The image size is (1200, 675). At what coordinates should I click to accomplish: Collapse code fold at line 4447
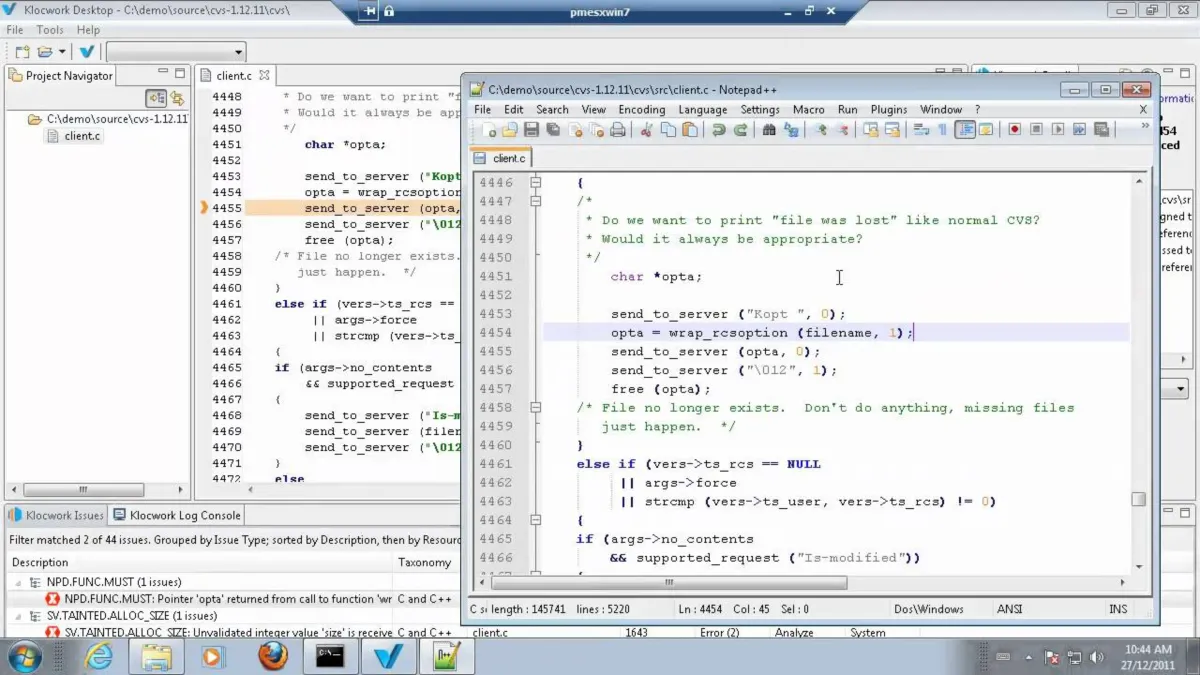point(536,201)
